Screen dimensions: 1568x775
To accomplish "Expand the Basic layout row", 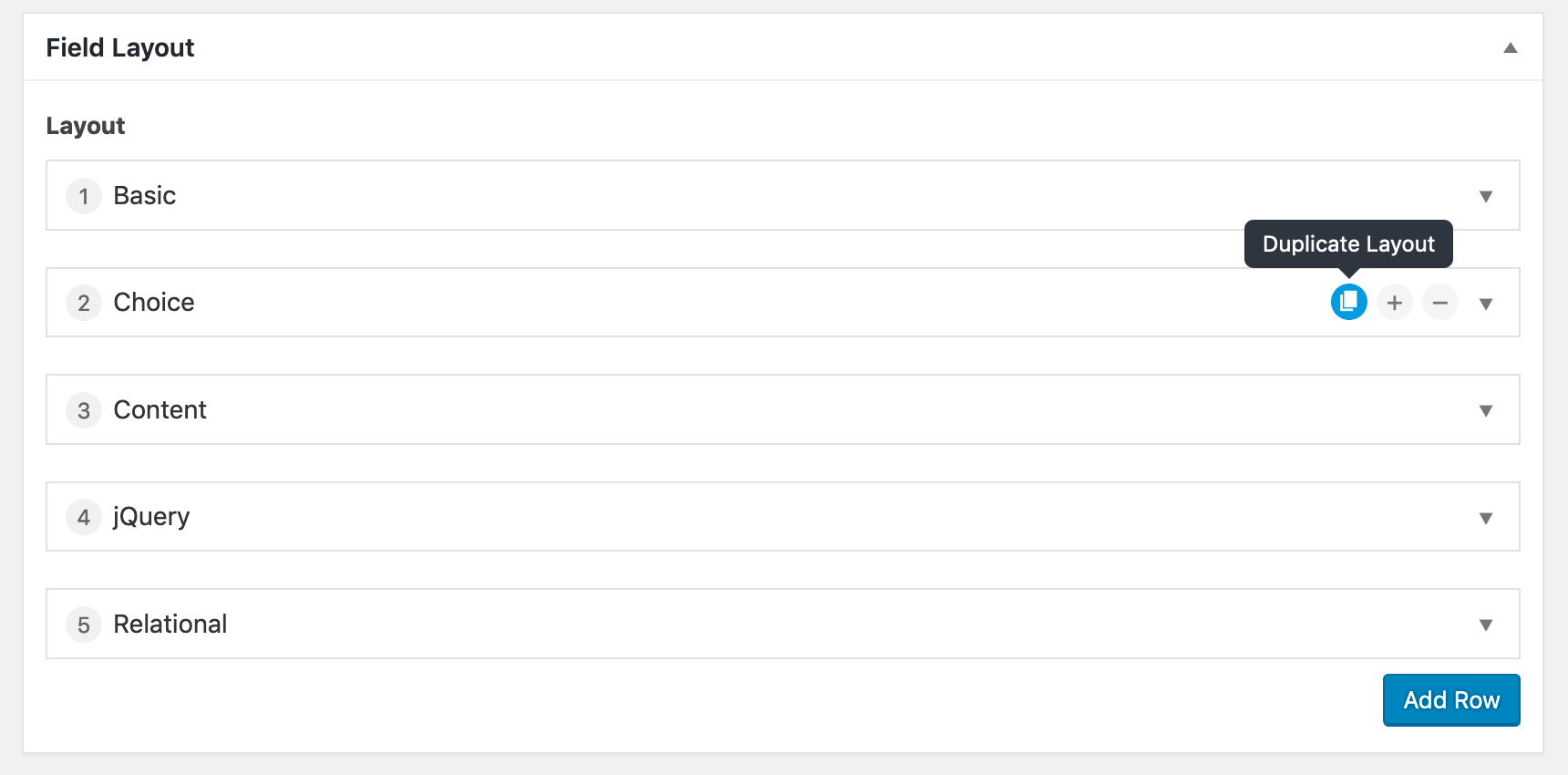I will click(x=1485, y=196).
